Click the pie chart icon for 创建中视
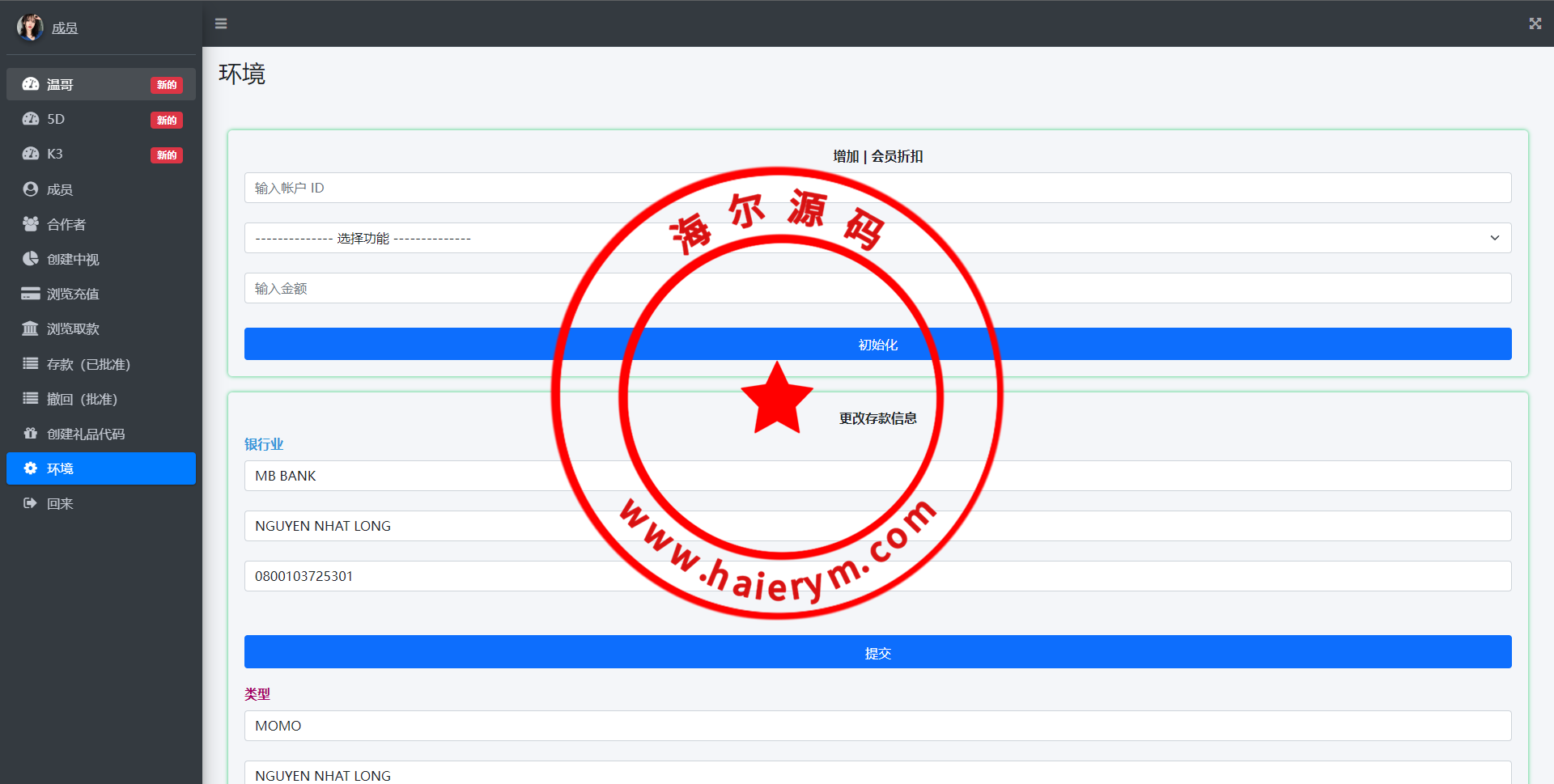The image size is (1554, 784). click(x=31, y=259)
